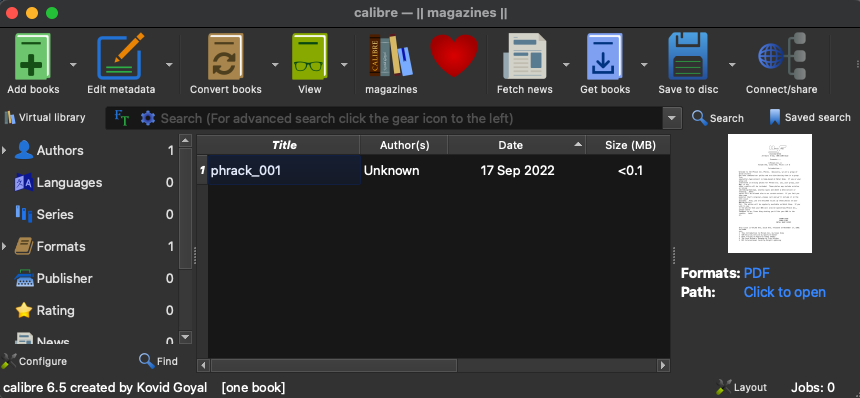Click the red heart donate icon
This screenshot has width=860, height=398.
454,56
